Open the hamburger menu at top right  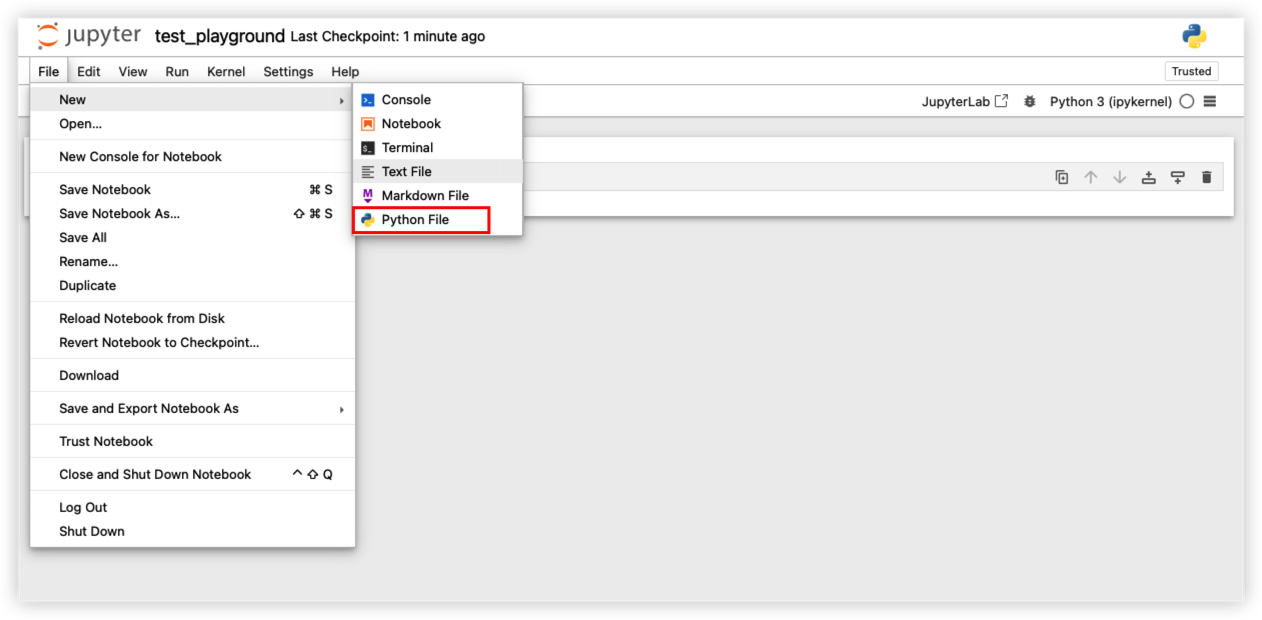1210,101
